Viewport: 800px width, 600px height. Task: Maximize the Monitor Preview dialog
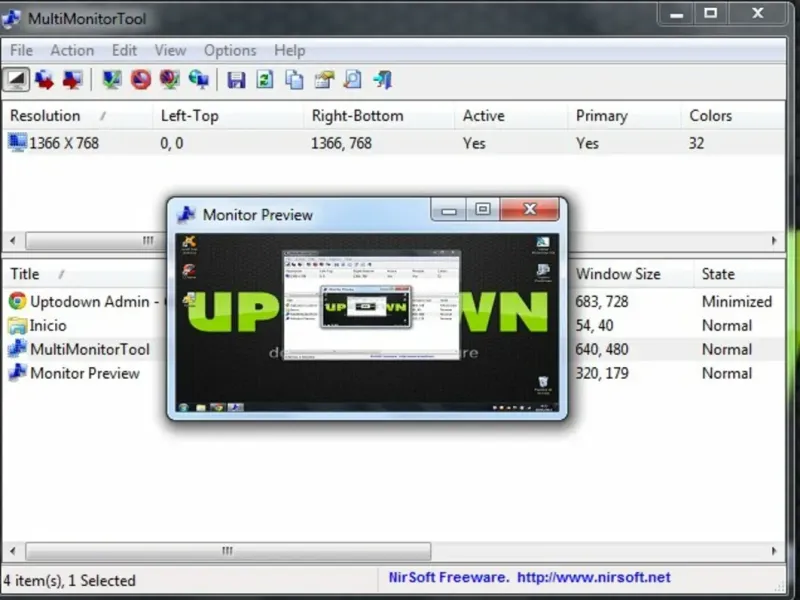coord(483,209)
